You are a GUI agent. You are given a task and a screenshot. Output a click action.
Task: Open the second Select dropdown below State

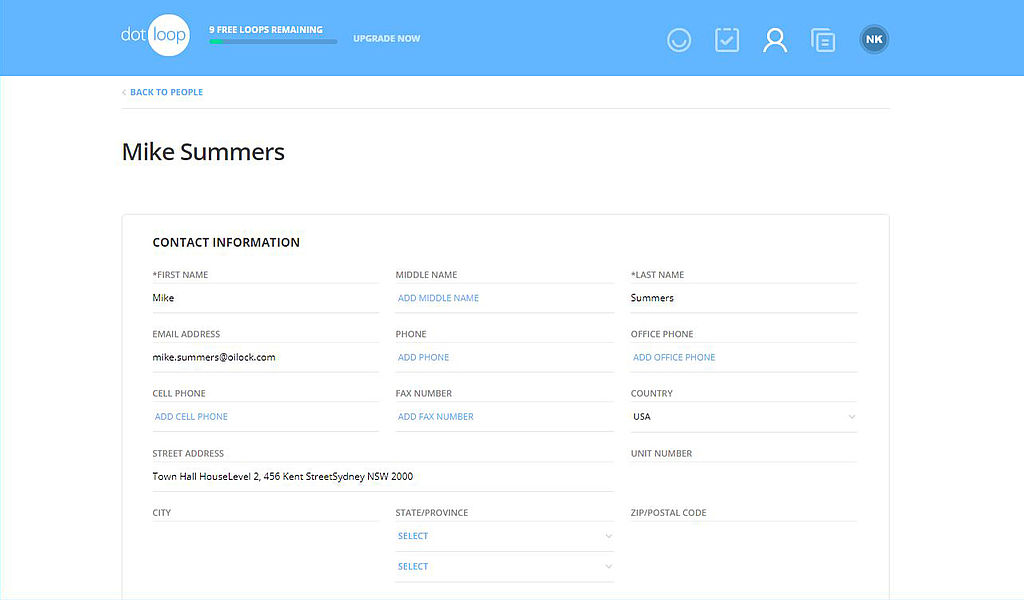pos(504,566)
